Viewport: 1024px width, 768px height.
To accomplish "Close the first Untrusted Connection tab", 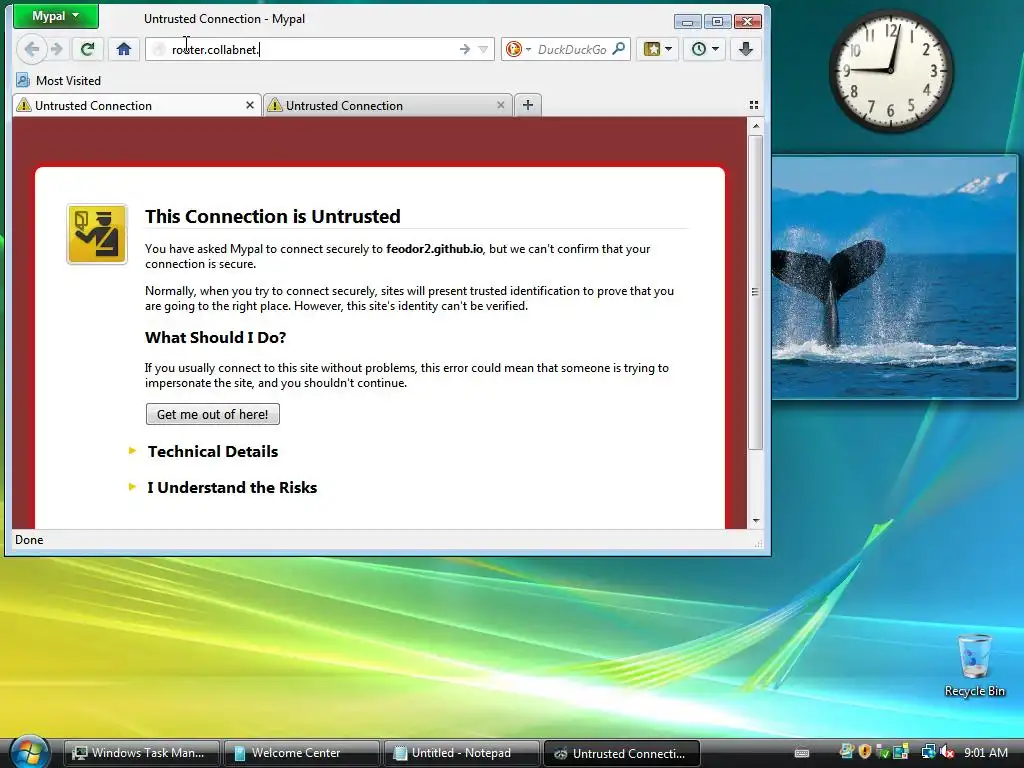I will [x=249, y=105].
